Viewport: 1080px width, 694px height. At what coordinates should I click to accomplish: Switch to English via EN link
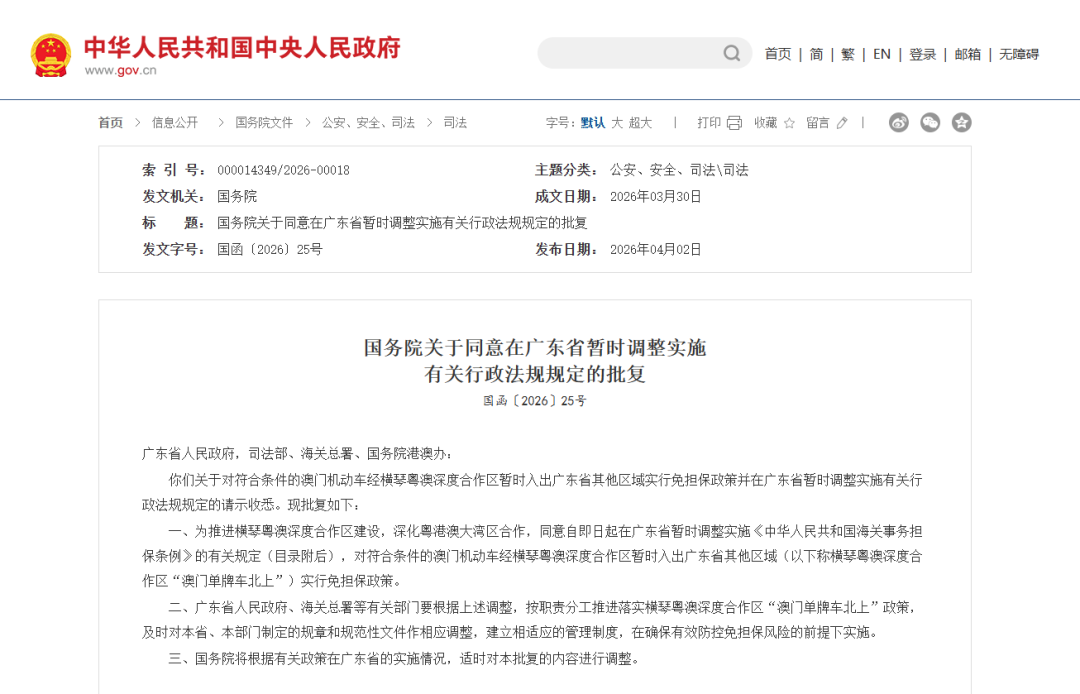click(x=881, y=54)
